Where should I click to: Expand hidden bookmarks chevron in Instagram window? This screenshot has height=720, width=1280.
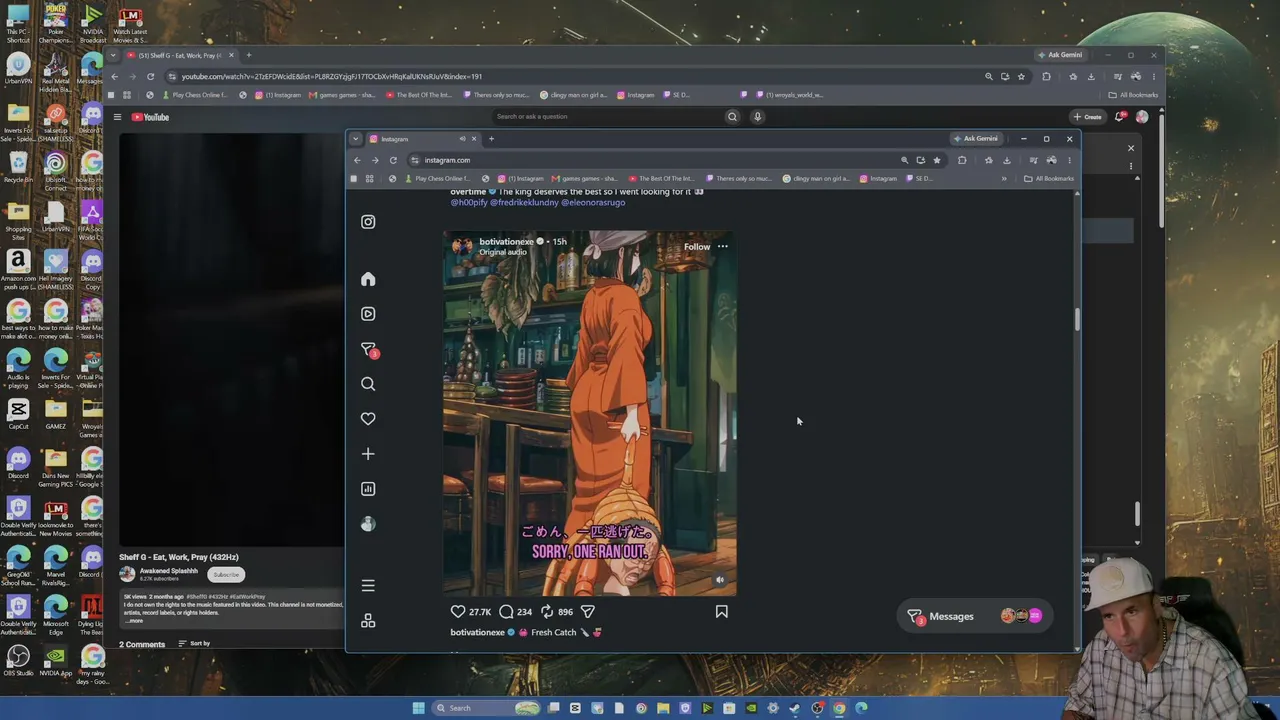(x=1004, y=179)
